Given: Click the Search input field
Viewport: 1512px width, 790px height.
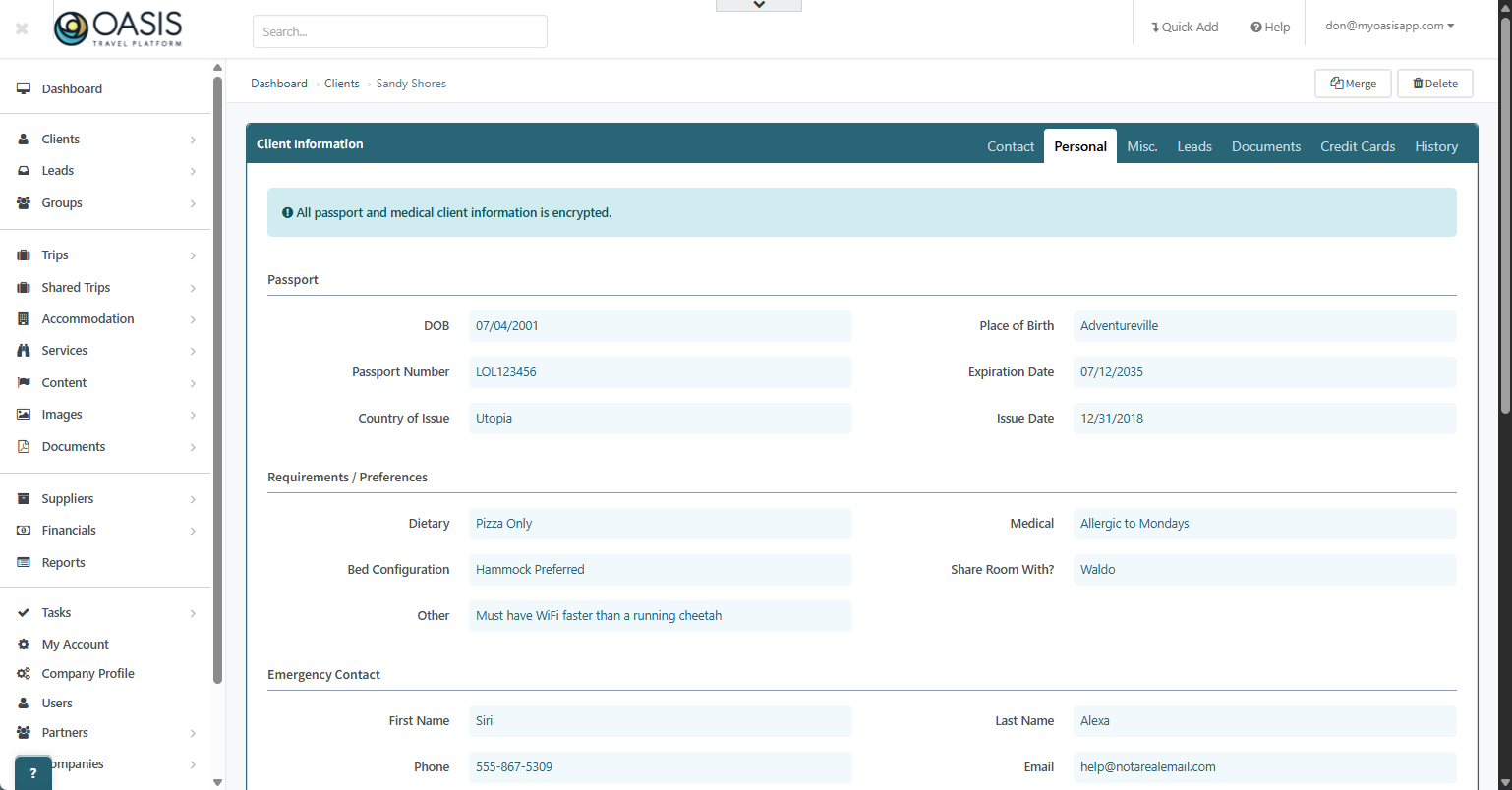Looking at the screenshot, I should [400, 31].
